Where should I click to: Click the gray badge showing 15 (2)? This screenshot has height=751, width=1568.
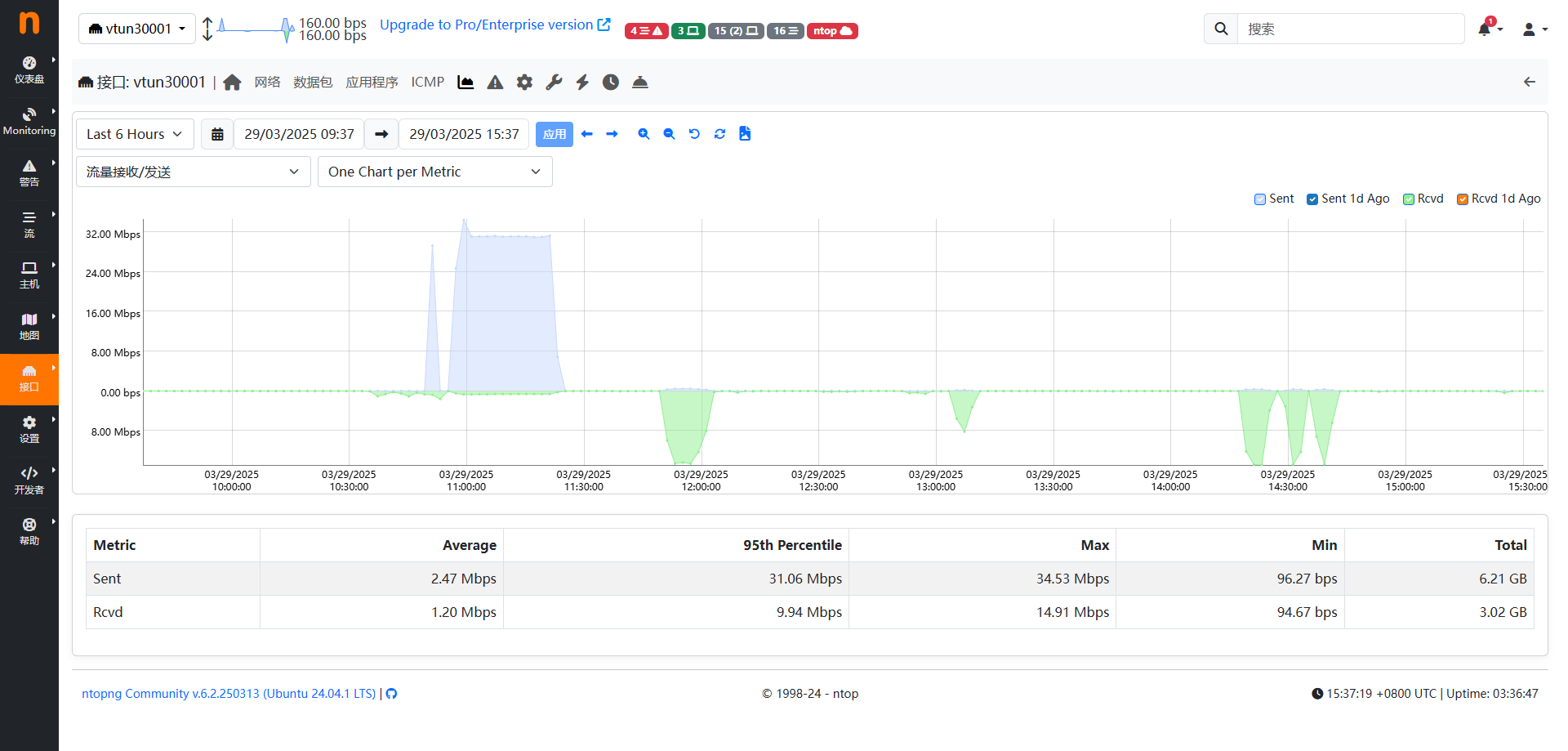click(x=736, y=31)
